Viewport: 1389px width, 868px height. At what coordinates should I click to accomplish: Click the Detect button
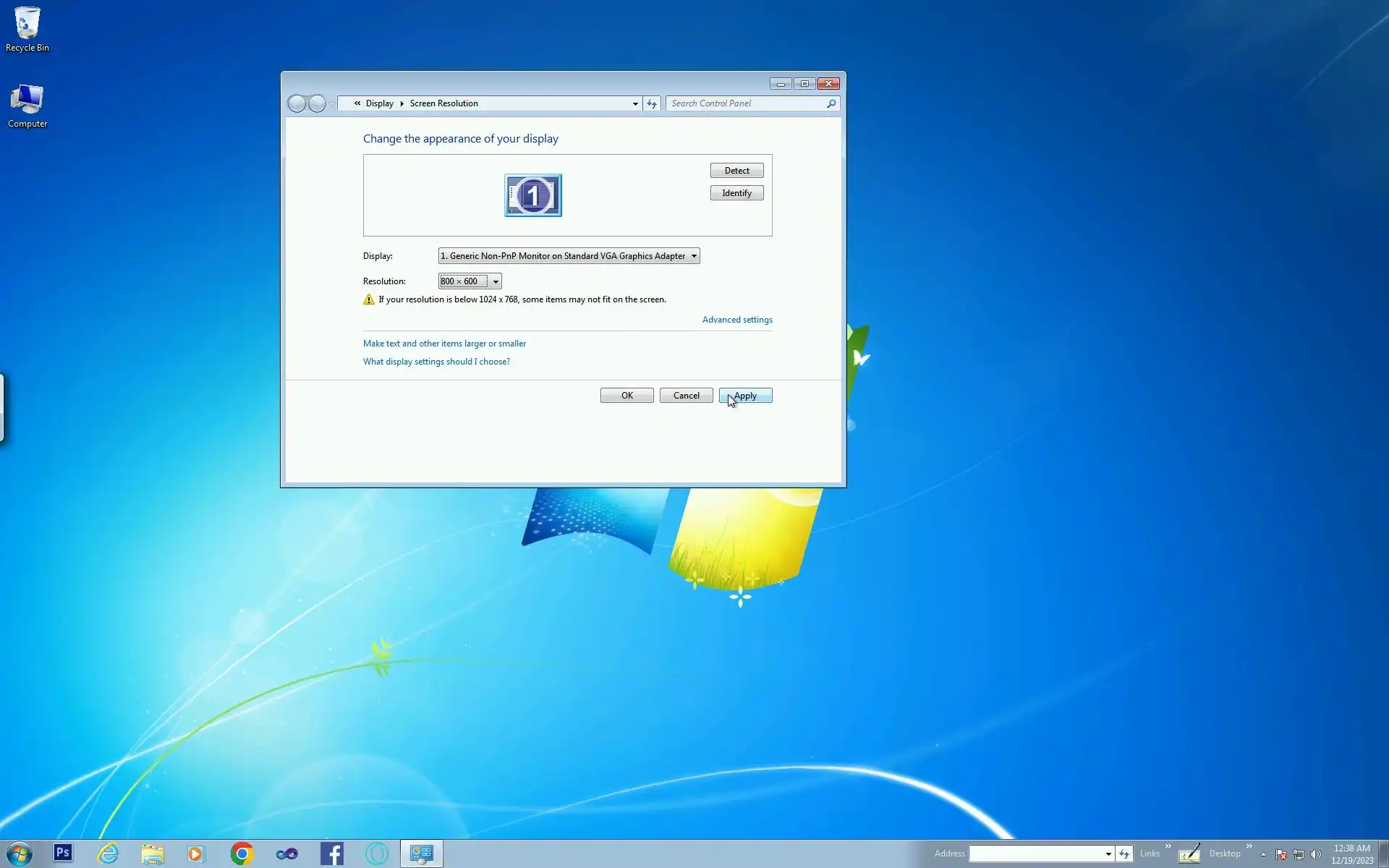(x=736, y=171)
